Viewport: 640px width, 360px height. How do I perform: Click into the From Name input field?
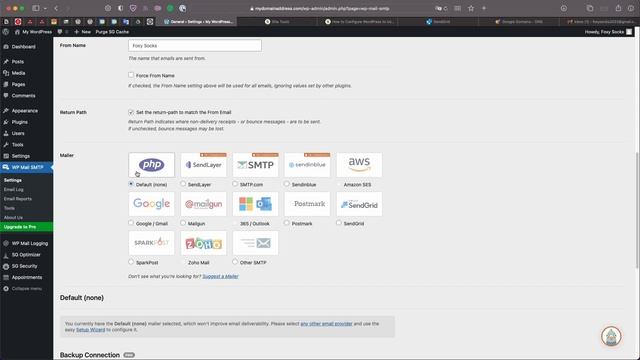point(195,45)
